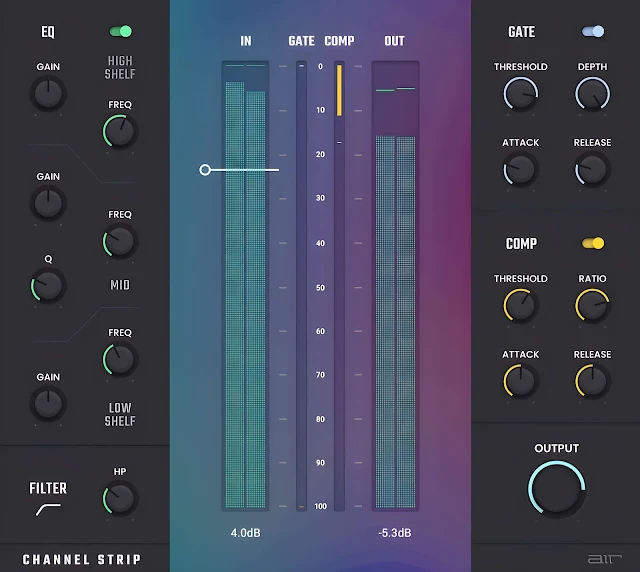This screenshot has width=640, height=572.
Task: Click the Low Shelf GAIN knob
Action: pyautogui.click(x=48, y=404)
